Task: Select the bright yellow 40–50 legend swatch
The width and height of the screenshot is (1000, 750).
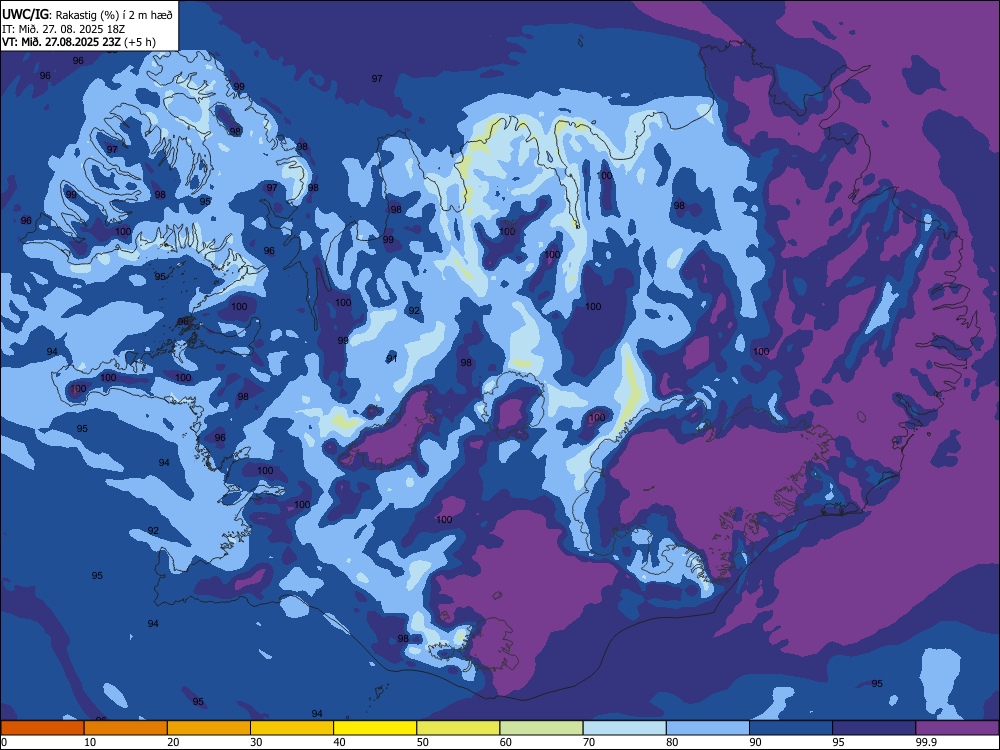Action: (375, 728)
